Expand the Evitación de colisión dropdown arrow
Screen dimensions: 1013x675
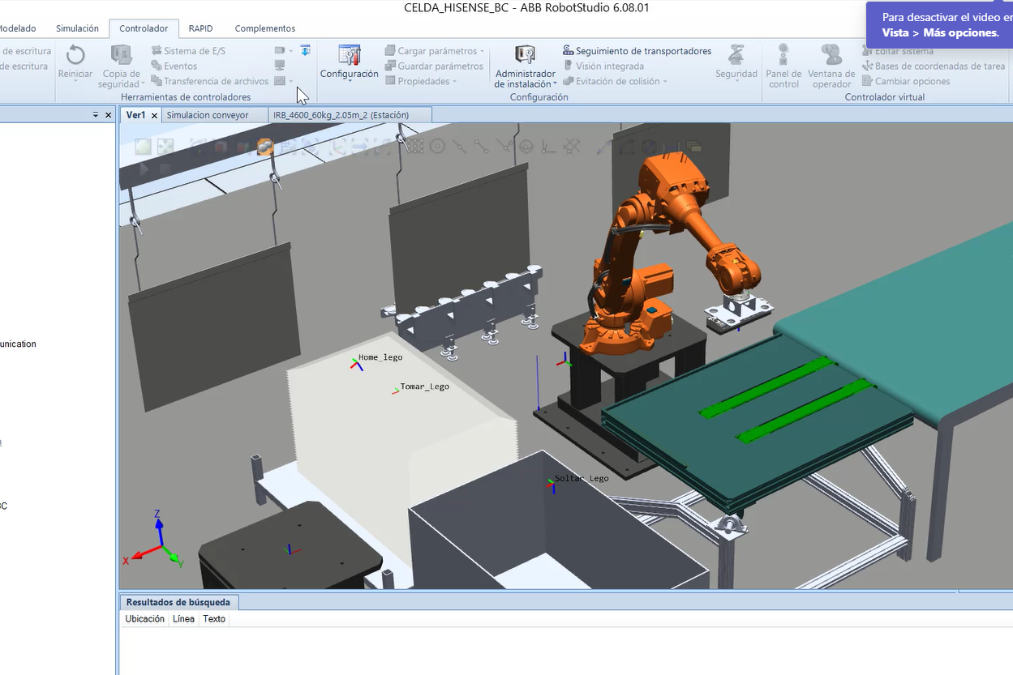pos(665,81)
